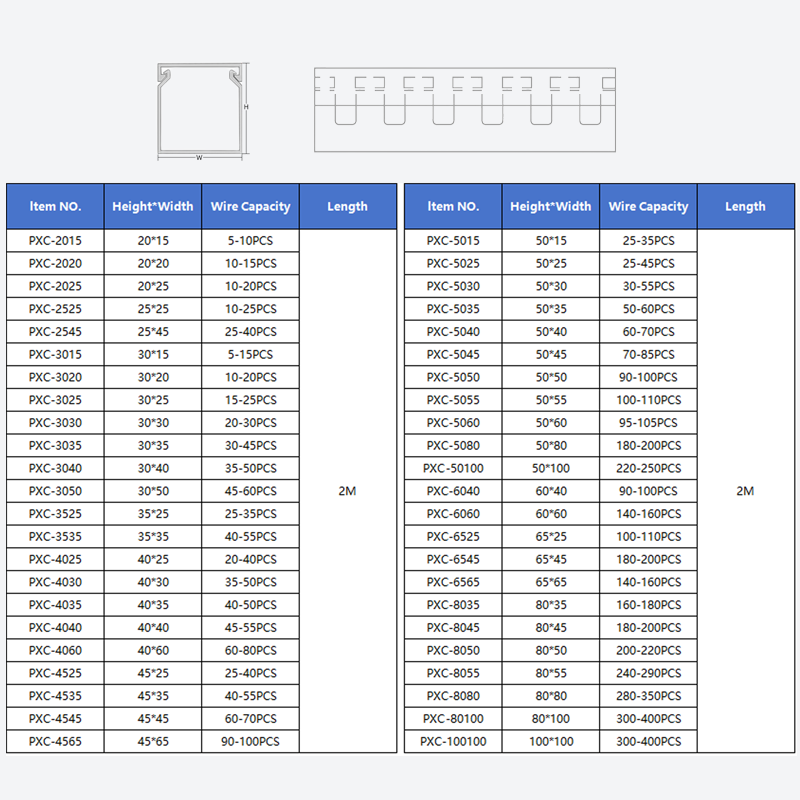Click the 20*15 size cell
Screen dimensions: 800x800
(152, 241)
